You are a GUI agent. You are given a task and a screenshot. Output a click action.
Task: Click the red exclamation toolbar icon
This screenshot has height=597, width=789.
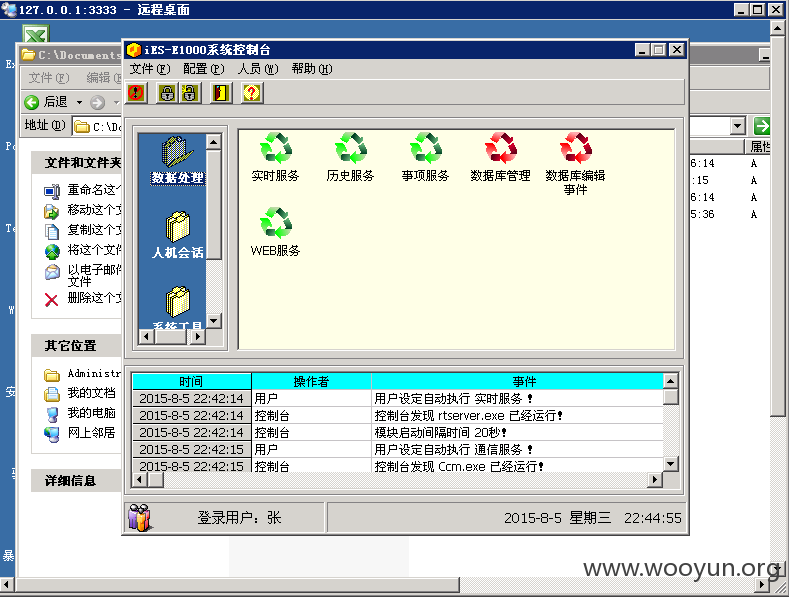136,93
